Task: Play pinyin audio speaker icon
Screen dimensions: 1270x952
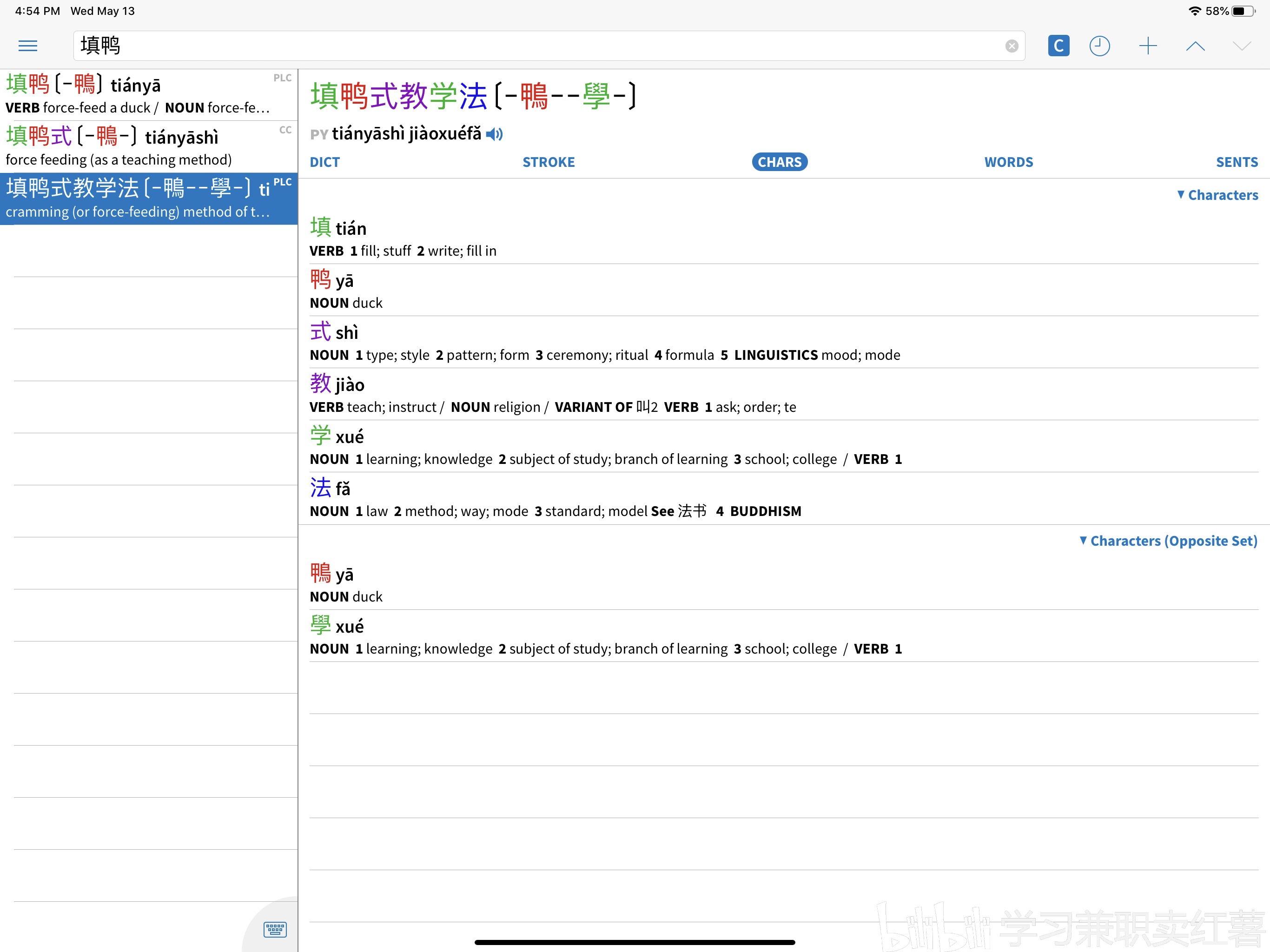Action: pyautogui.click(x=494, y=134)
